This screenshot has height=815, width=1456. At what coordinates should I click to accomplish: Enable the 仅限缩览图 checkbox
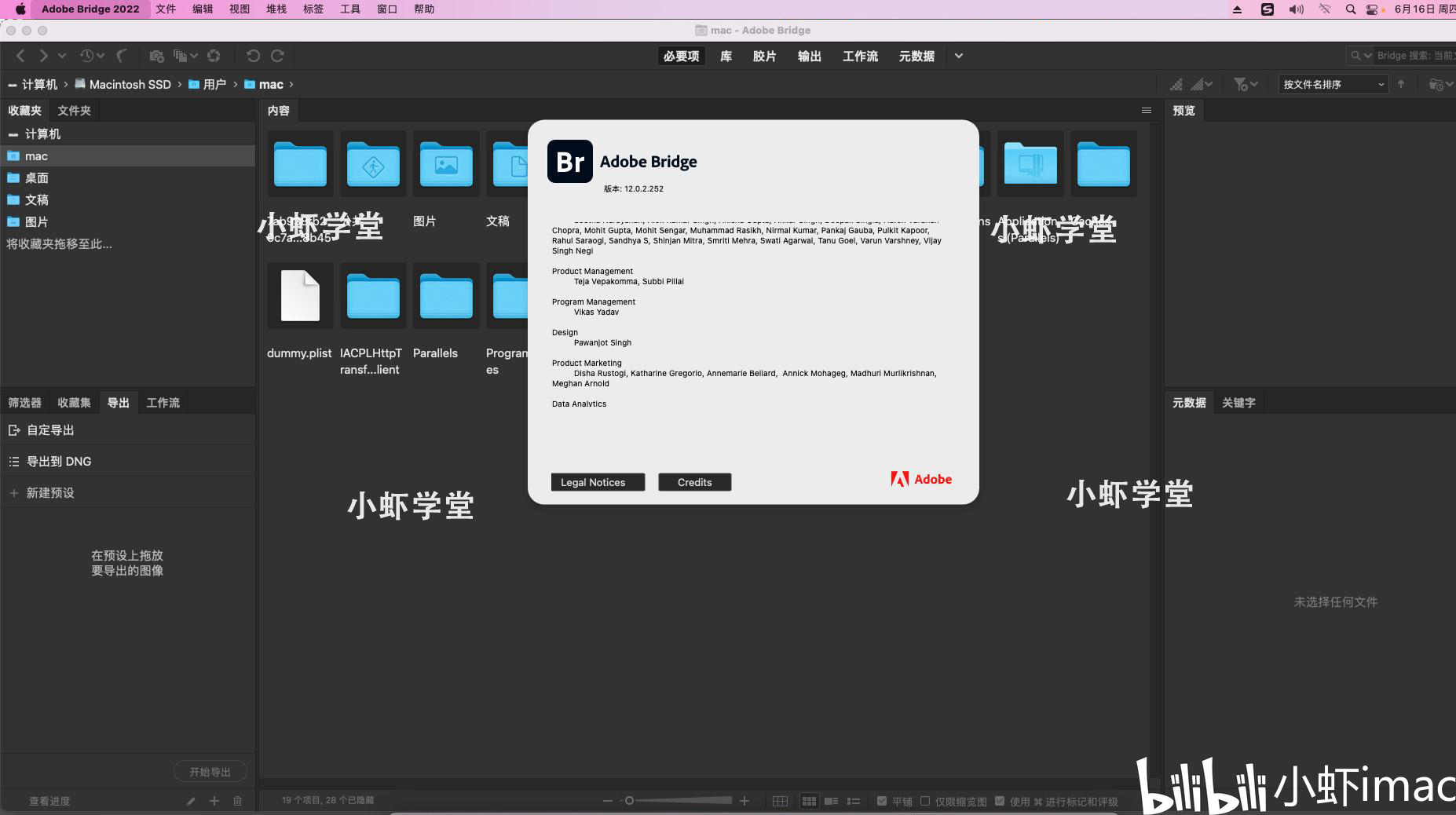[x=925, y=801]
